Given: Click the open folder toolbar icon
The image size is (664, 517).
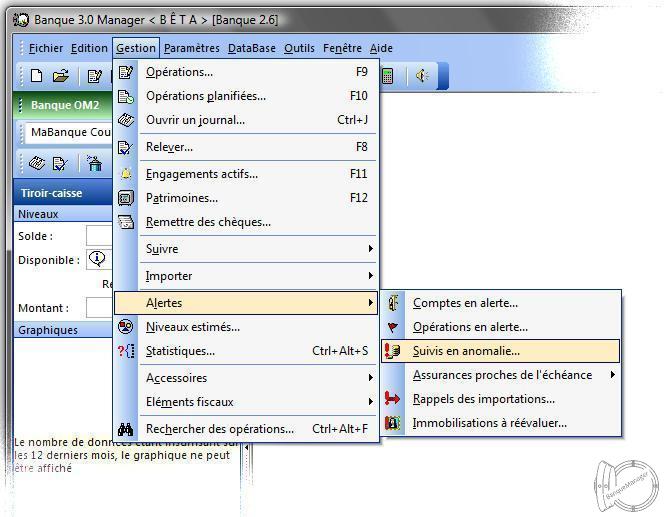Looking at the screenshot, I should [60, 76].
